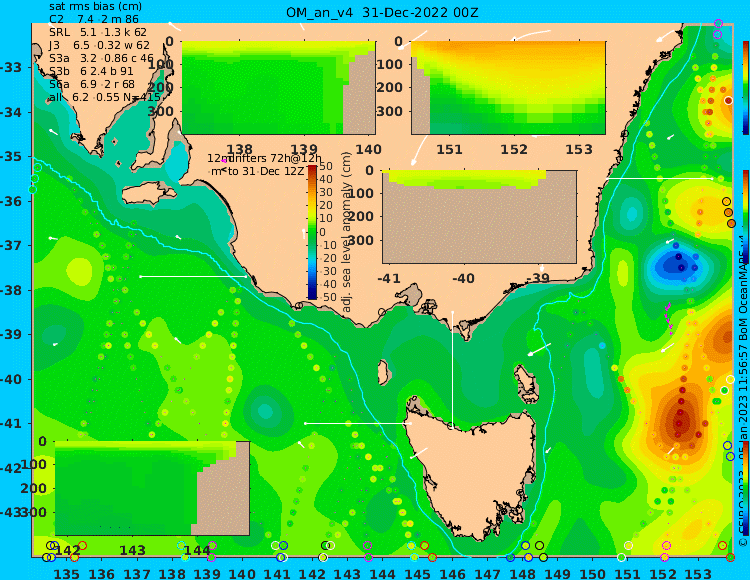Click the white section line west of Tasmania

pyautogui.click(x=358, y=423)
